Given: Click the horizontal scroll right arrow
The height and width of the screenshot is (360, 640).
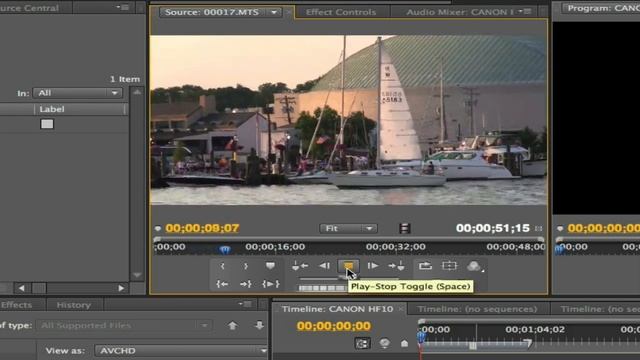Looking at the screenshot, I should 121,288.
